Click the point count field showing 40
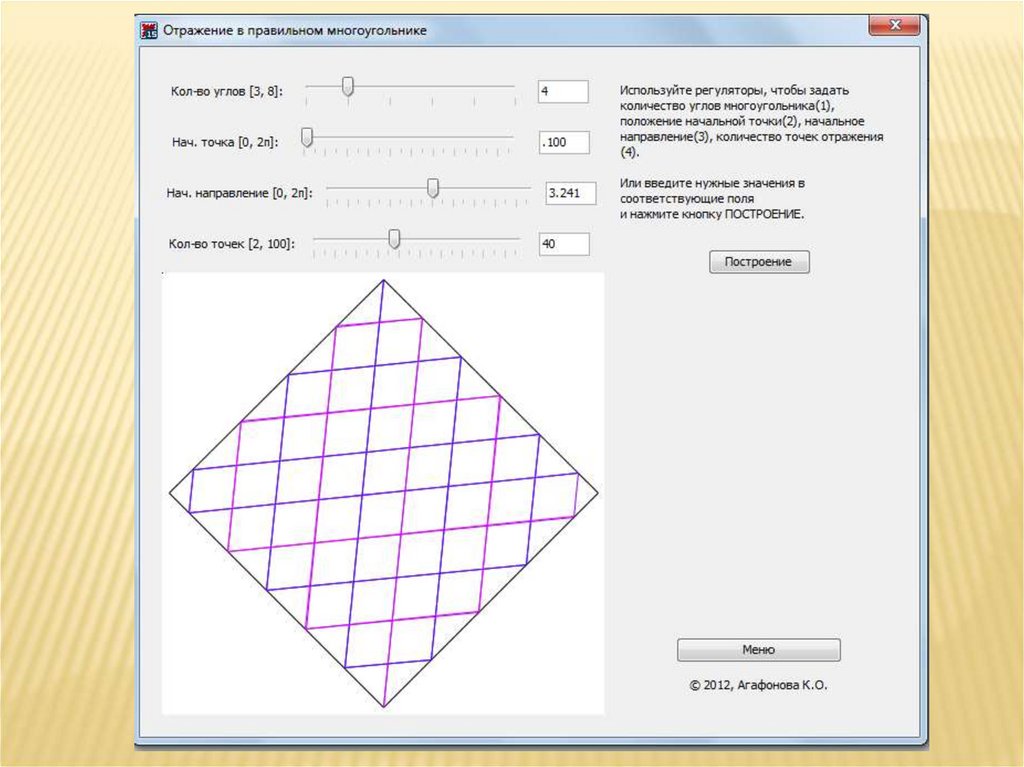Screen dimensions: 1024x767 pos(563,243)
